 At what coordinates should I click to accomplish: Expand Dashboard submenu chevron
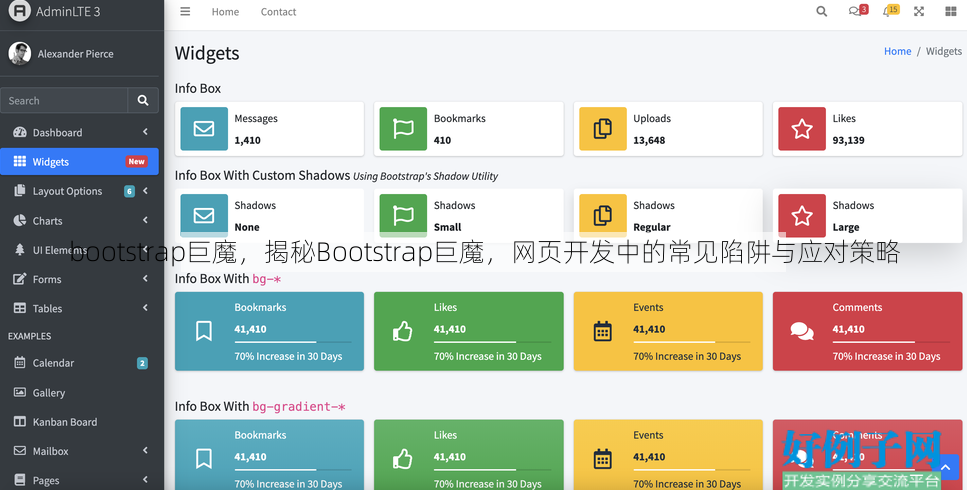click(x=145, y=132)
